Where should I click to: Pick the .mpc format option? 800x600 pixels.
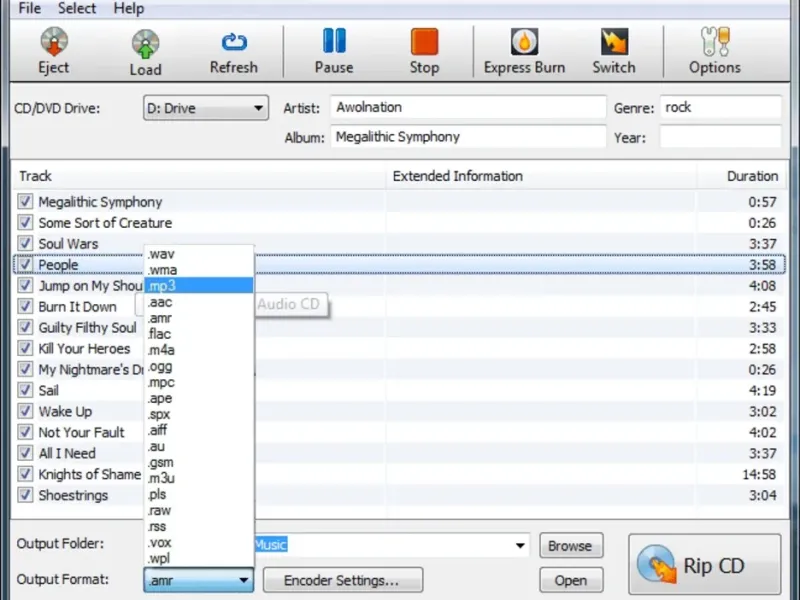point(199,382)
